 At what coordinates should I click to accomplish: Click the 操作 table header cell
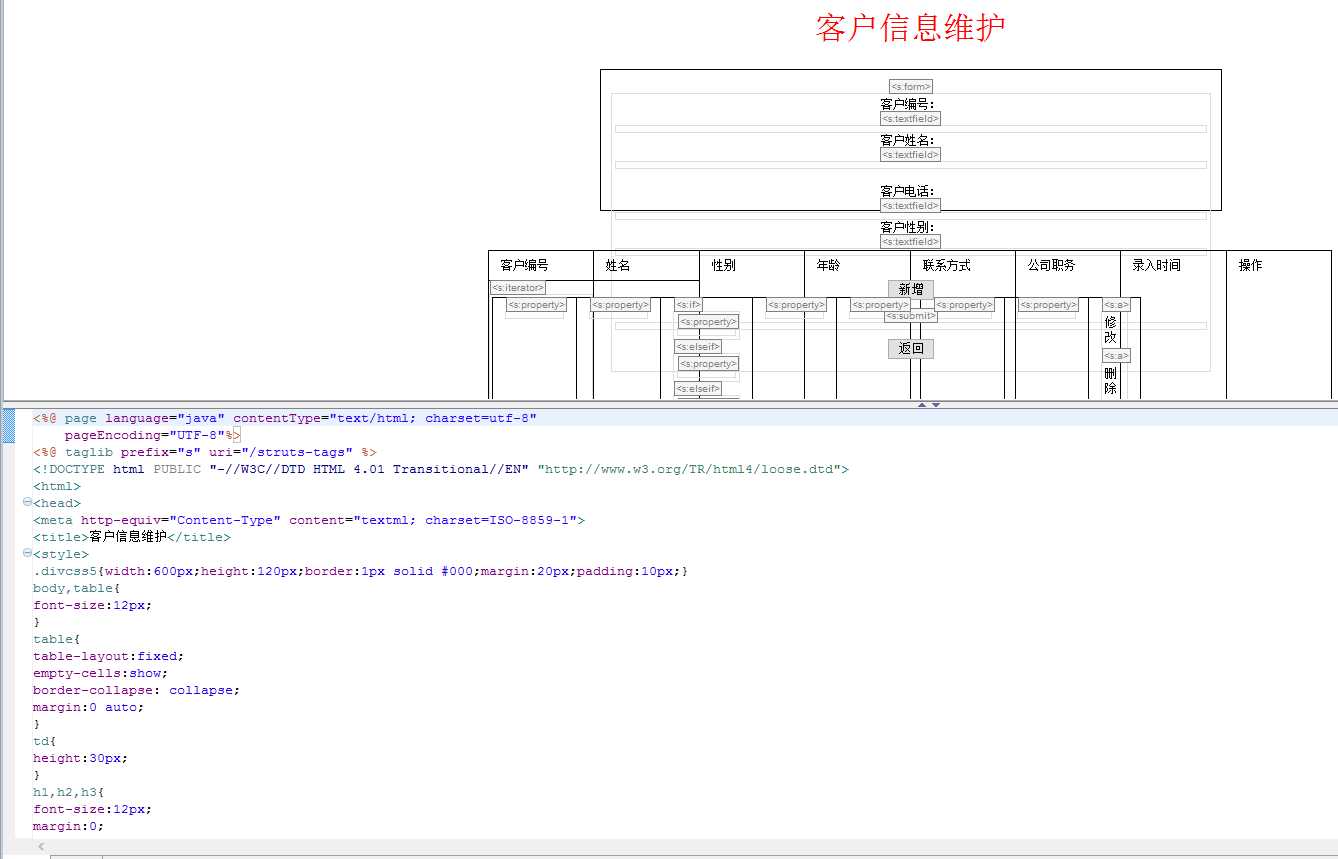(x=1279, y=265)
